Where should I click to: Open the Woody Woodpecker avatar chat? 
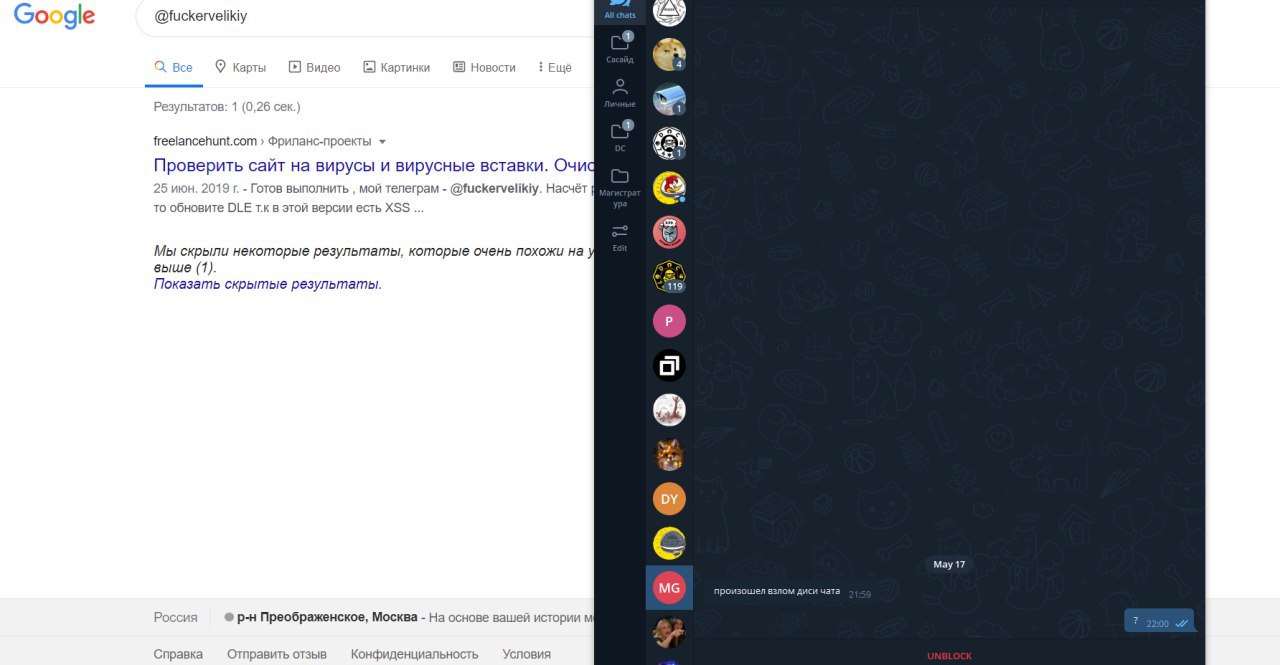coord(669,188)
